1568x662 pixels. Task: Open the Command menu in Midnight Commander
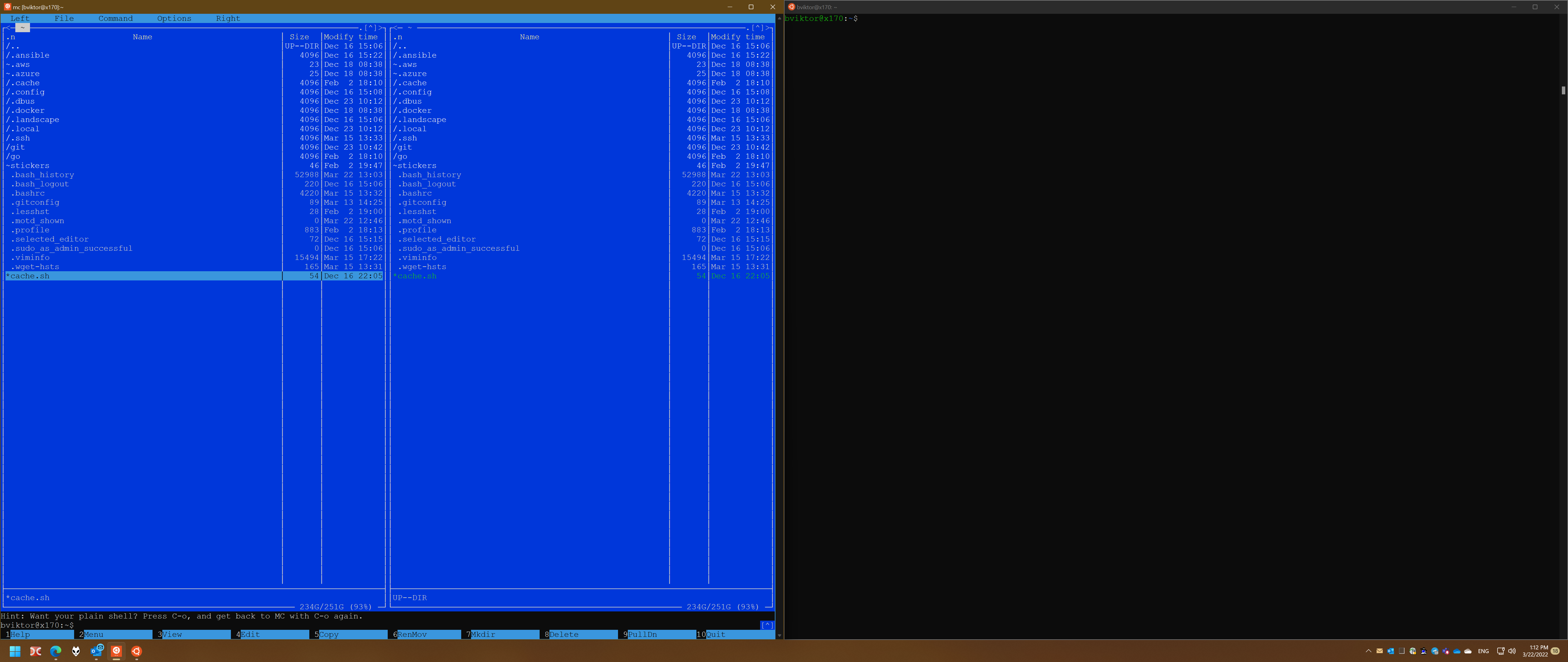click(x=115, y=18)
